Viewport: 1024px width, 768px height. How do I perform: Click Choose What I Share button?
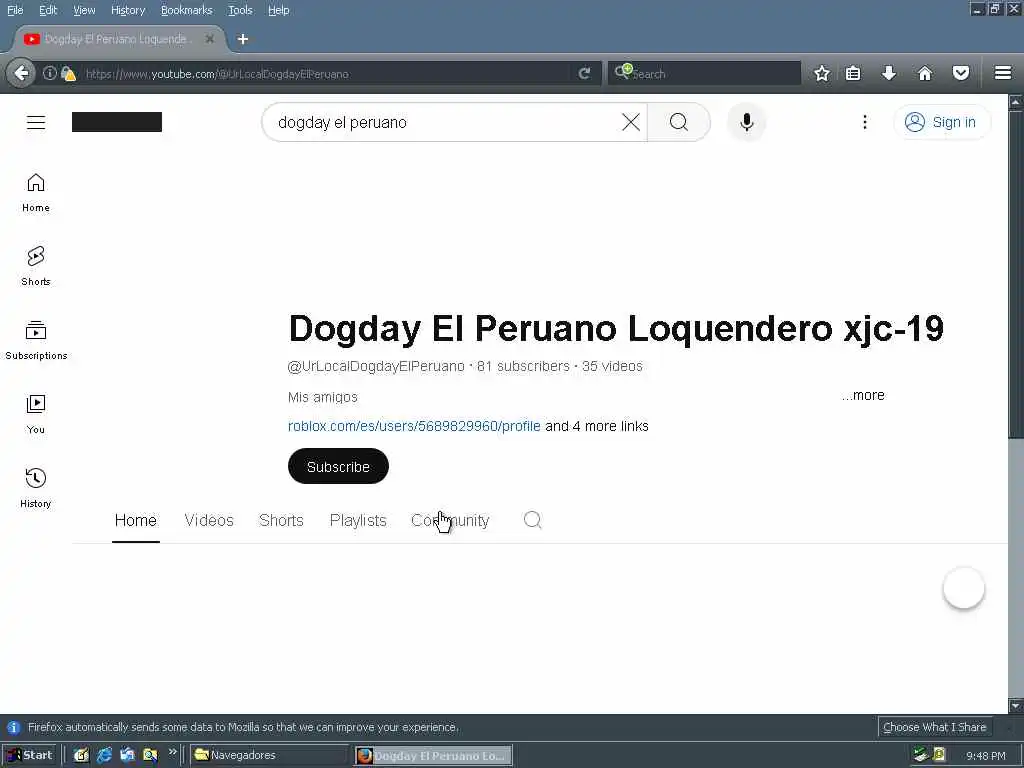coord(935,727)
